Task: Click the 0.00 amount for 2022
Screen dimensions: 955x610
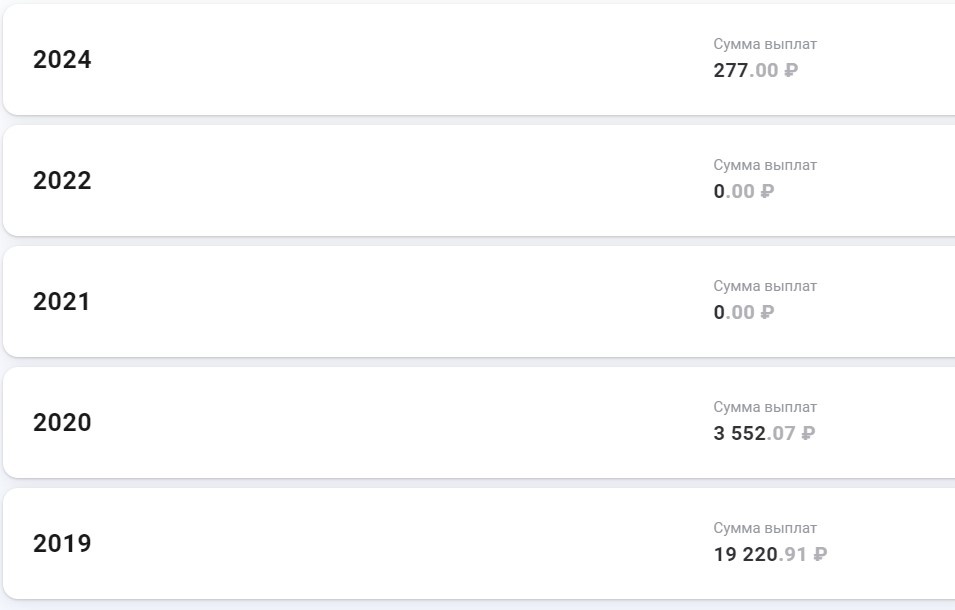Action: point(733,191)
